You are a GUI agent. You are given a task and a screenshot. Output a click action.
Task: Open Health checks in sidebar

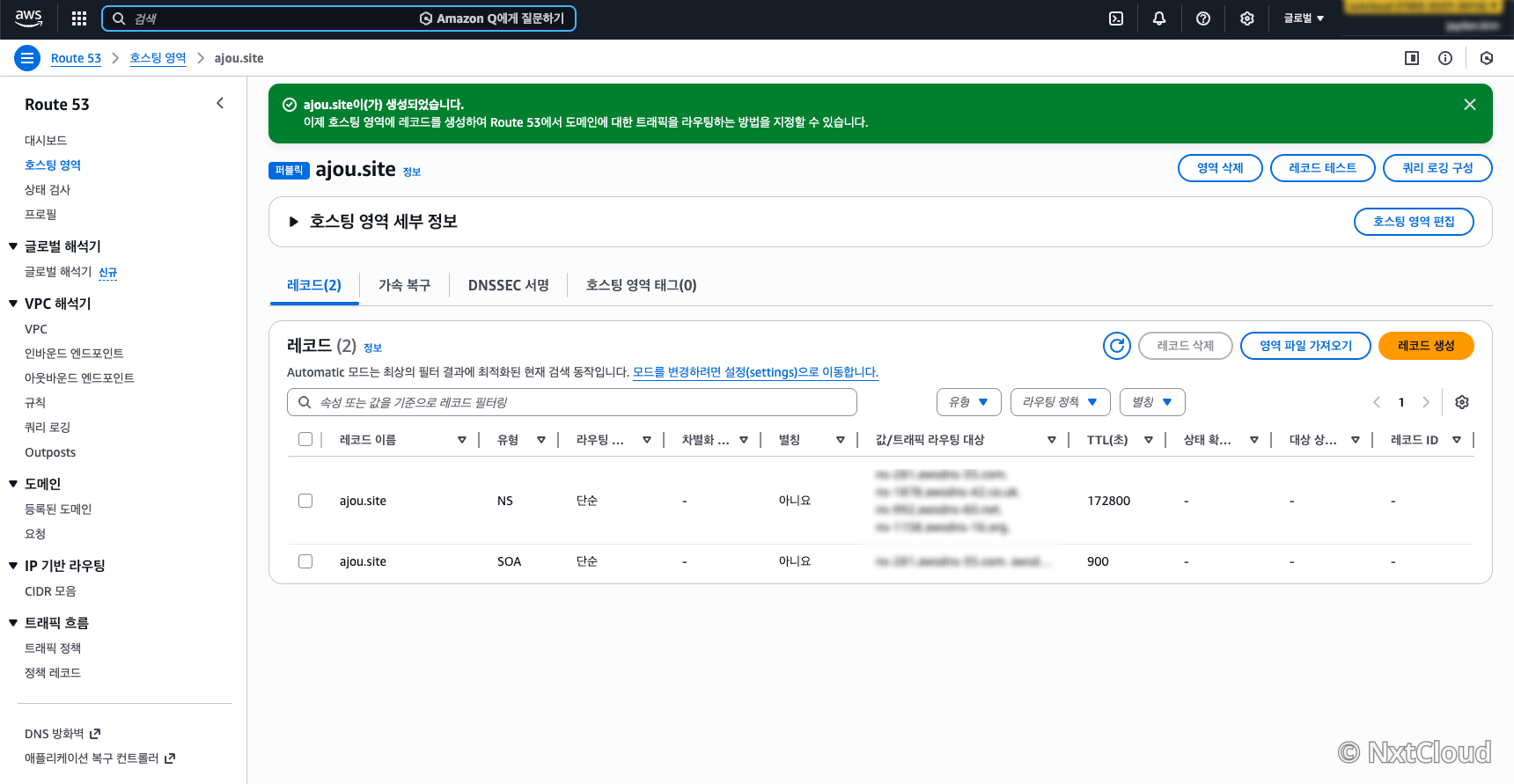pos(48,190)
